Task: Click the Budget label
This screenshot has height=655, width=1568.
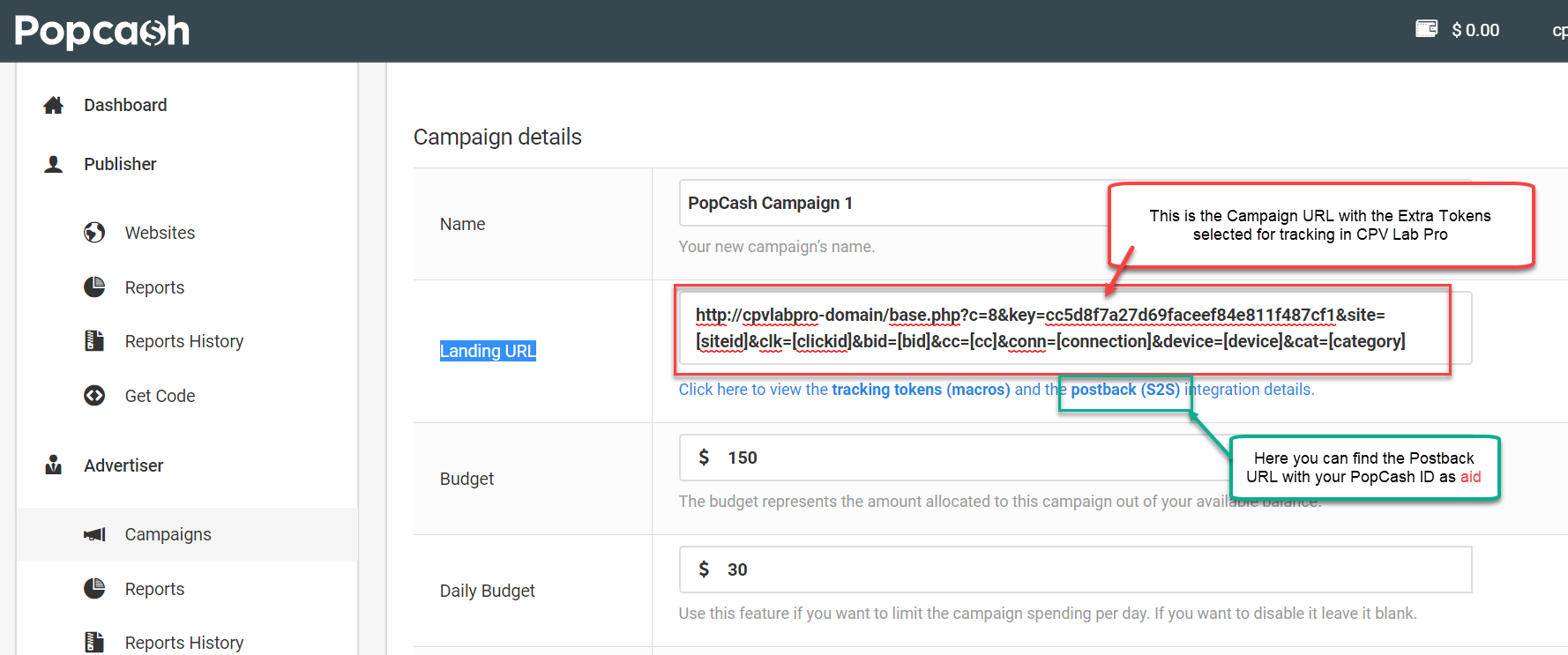Action: [x=467, y=479]
